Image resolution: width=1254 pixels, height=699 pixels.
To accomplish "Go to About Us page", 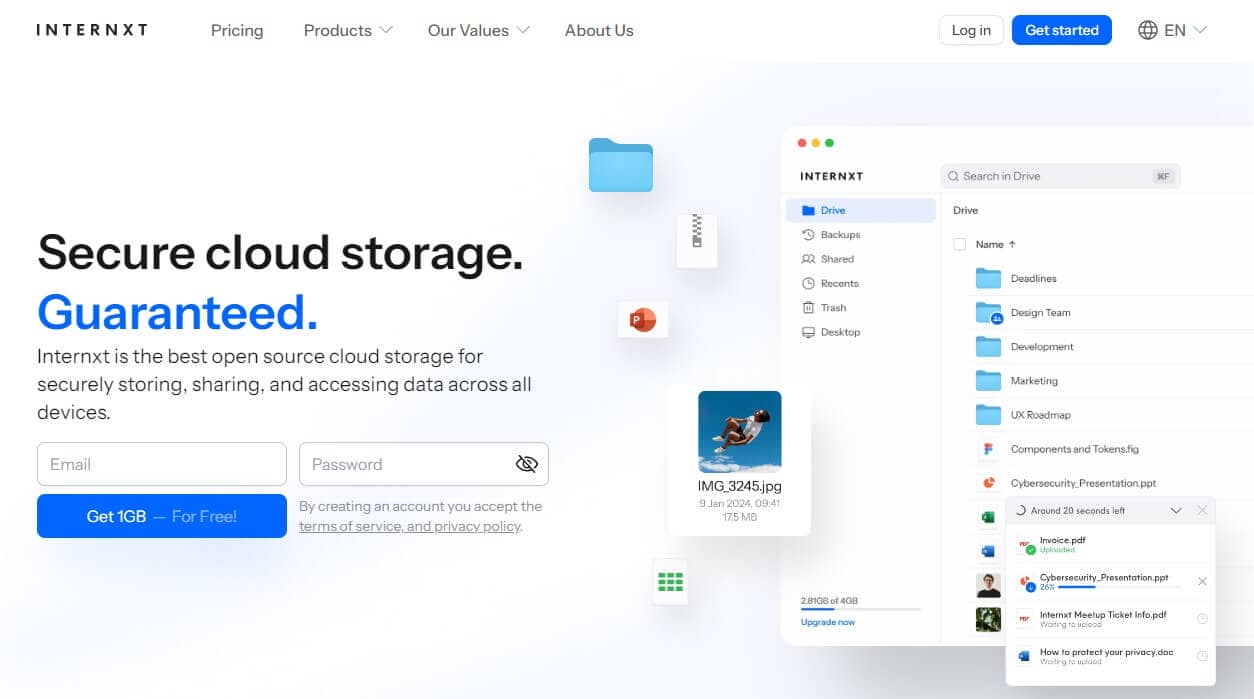I will click(x=599, y=30).
